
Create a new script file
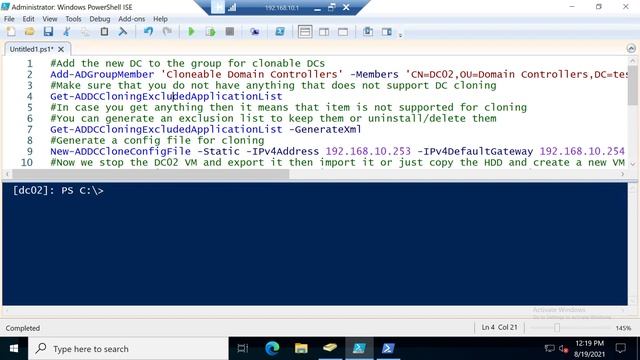[x=11, y=32]
